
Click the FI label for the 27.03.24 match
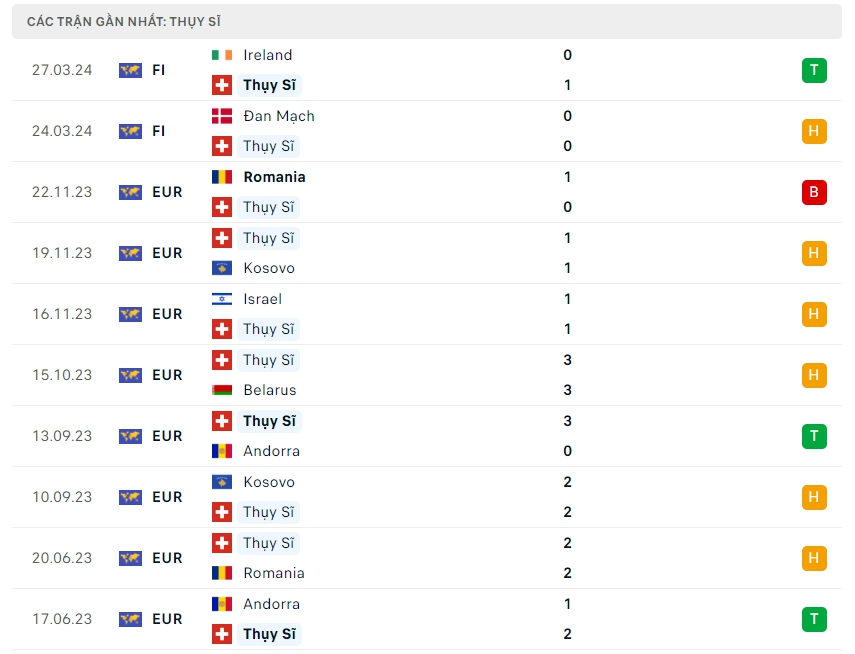click(x=159, y=70)
